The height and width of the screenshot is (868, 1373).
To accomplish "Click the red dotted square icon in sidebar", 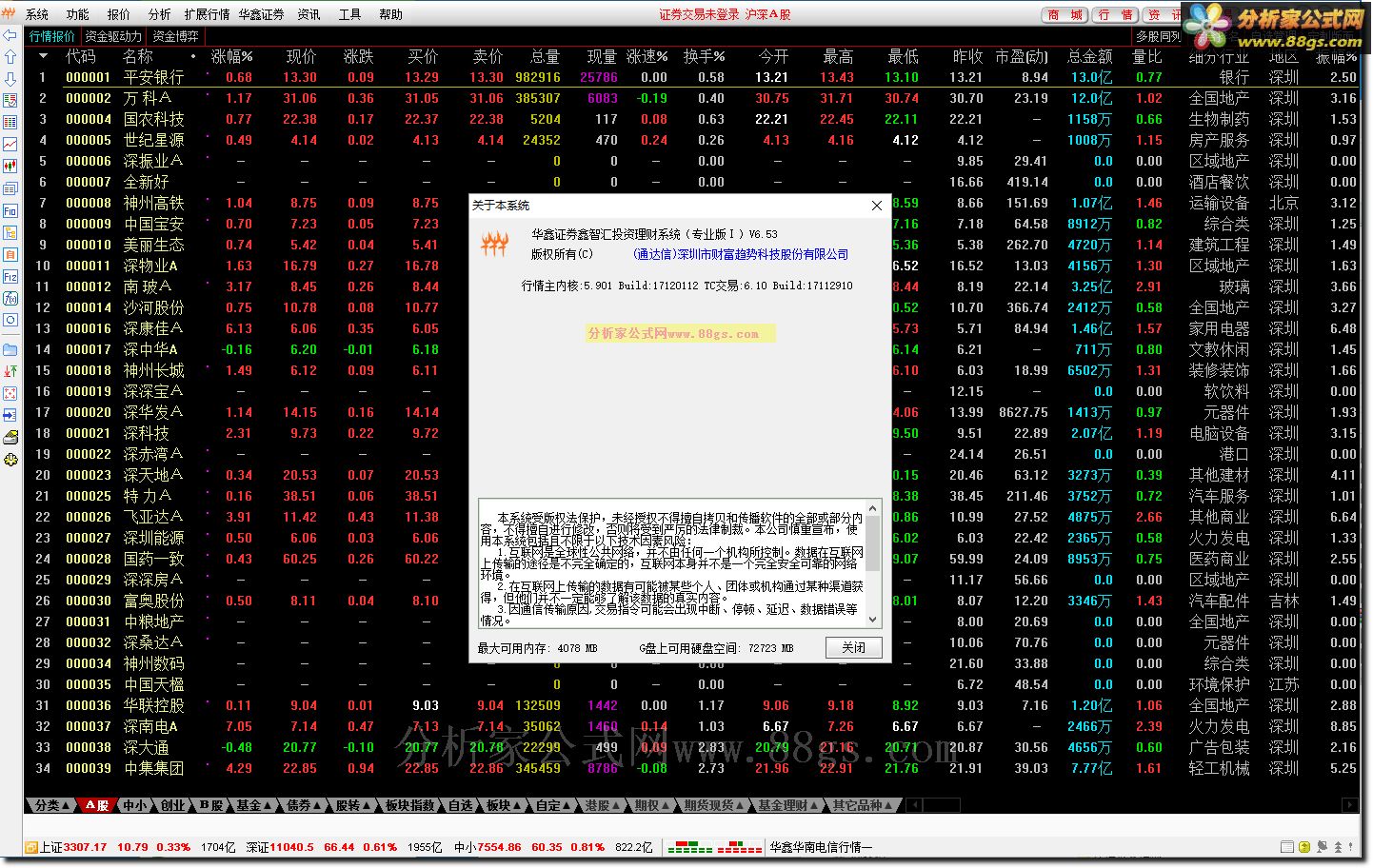I will click(x=10, y=393).
